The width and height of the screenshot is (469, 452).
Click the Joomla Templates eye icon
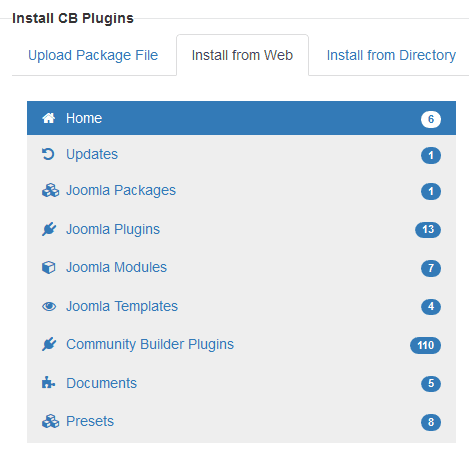[49, 306]
